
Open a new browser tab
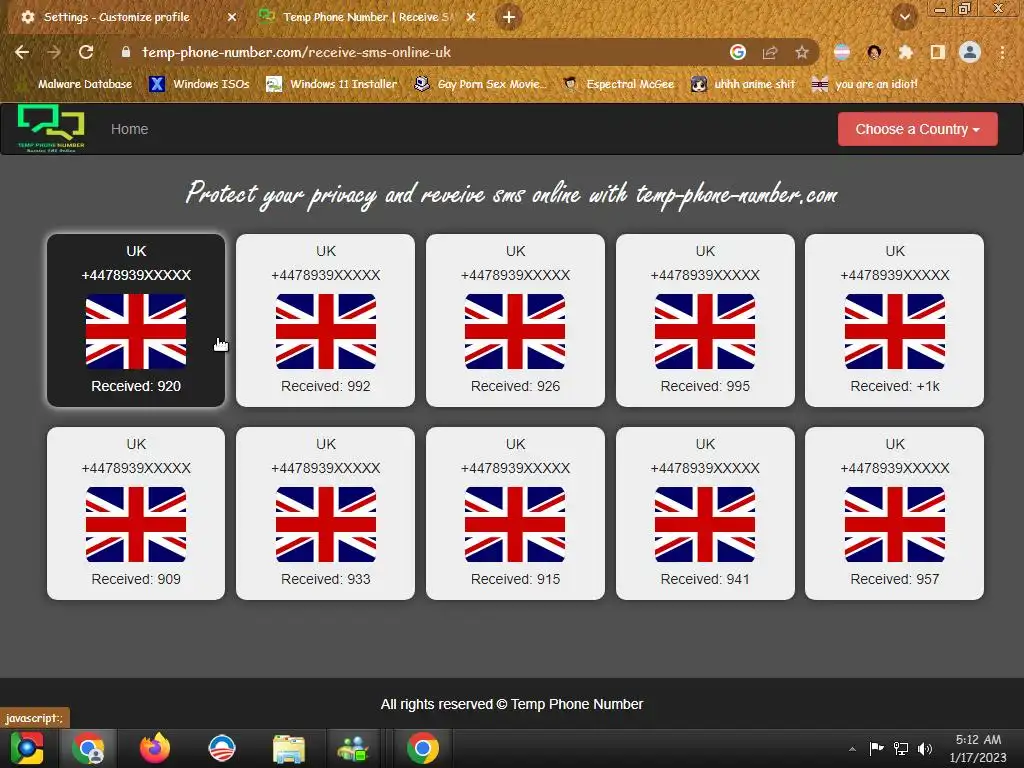point(509,17)
